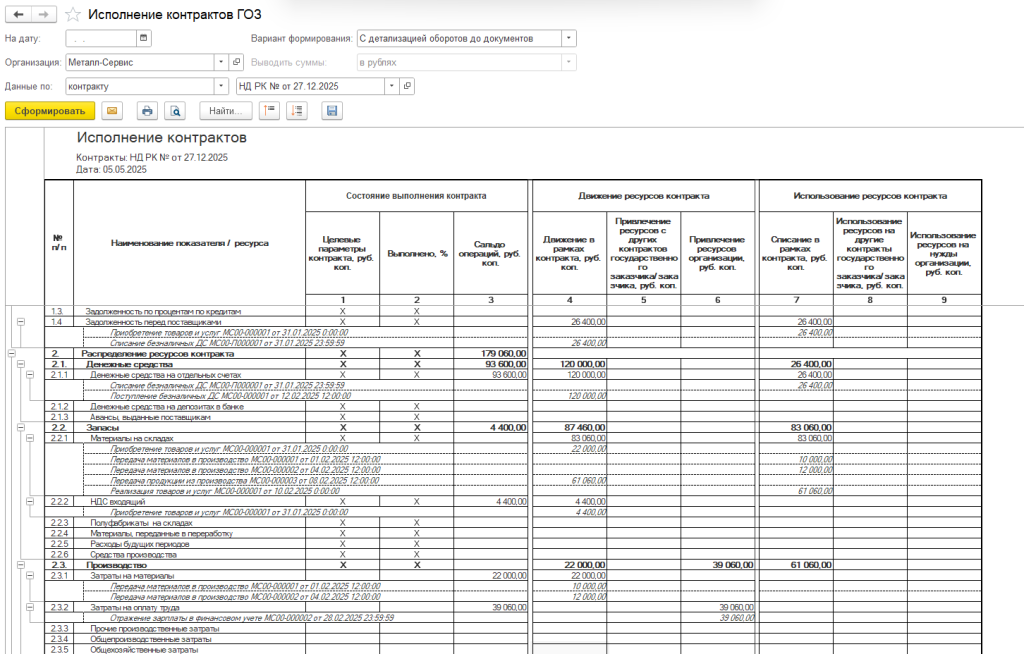Collapse group 2.3 Производство
Screen dimensions: 1024x654
click(x=21, y=565)
